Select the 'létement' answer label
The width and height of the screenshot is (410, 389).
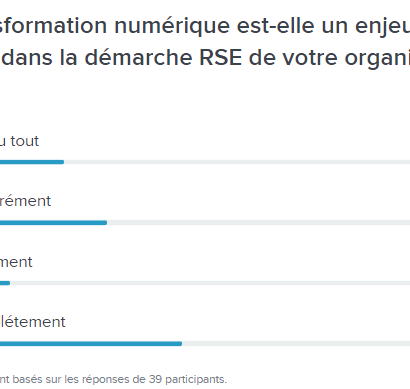pos(33,322)
